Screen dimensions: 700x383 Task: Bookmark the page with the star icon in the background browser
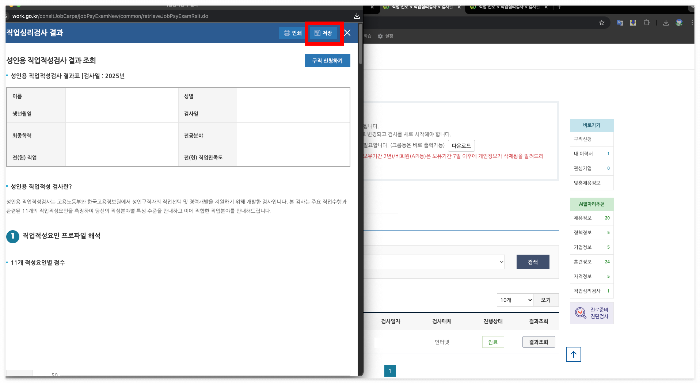[602, 23]
